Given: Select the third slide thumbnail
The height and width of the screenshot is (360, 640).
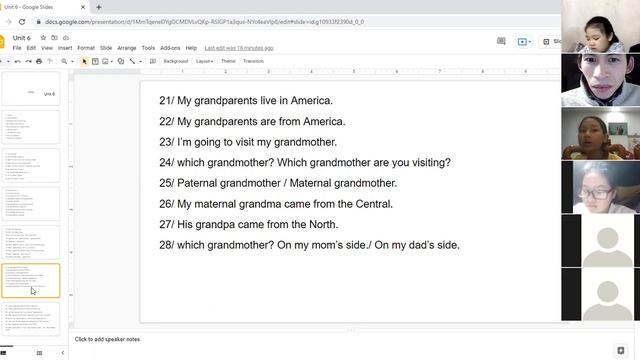Looking at the screenshot, I should [x=31, y=165].
